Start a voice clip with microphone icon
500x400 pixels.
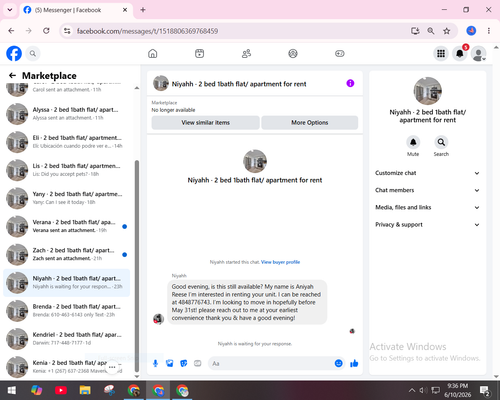click(155, 363)
